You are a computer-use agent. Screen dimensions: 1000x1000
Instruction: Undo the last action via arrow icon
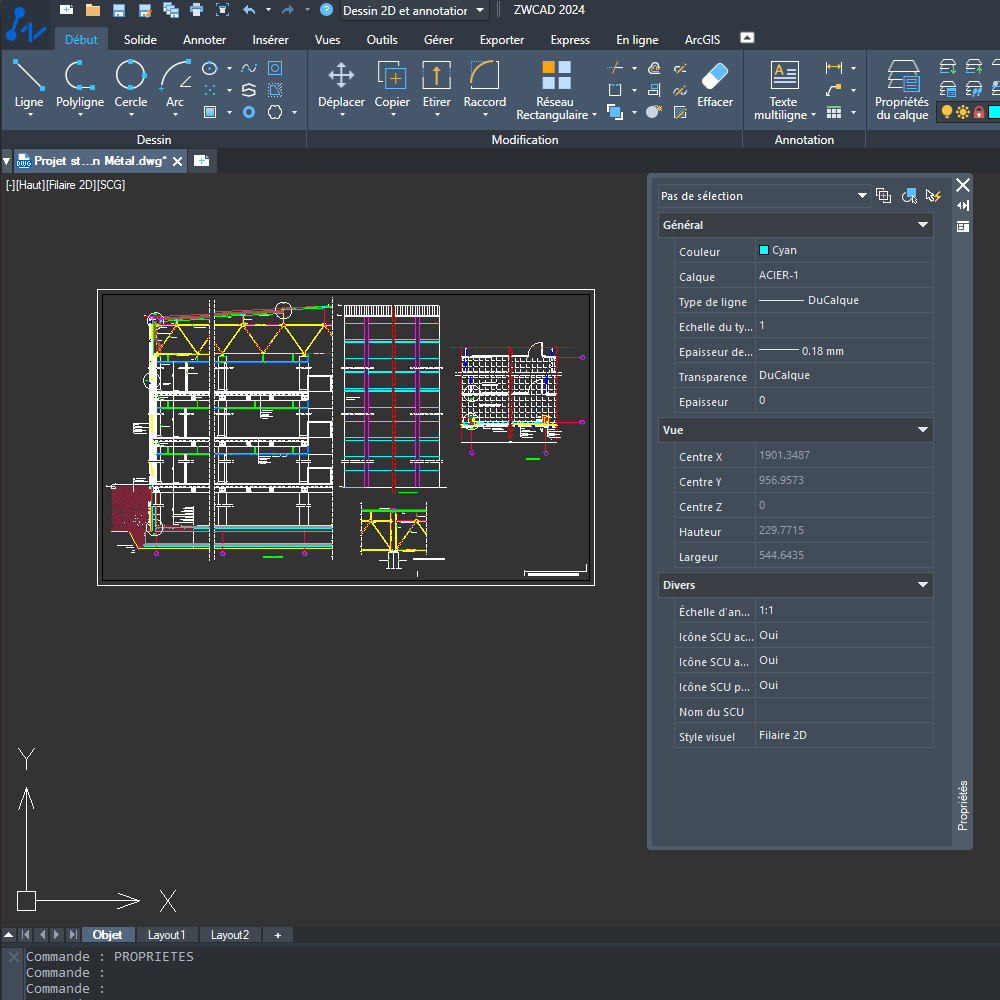tap(249, 10)
